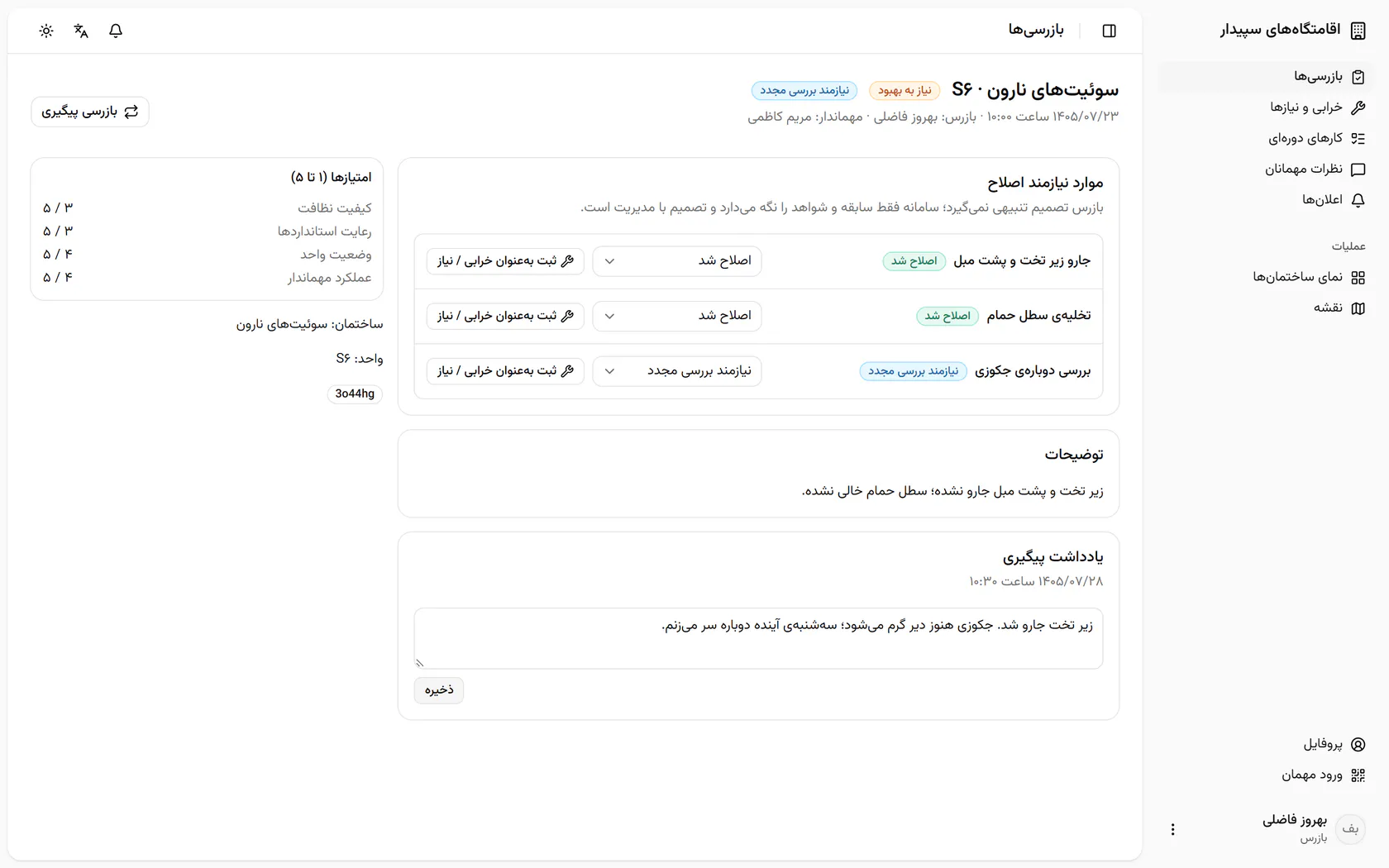Open status dropdown for تخلیه‌ی سطل حمام row
Image resolution: width=1389 pixels, height=868 pixels.
tap(677, 316)
